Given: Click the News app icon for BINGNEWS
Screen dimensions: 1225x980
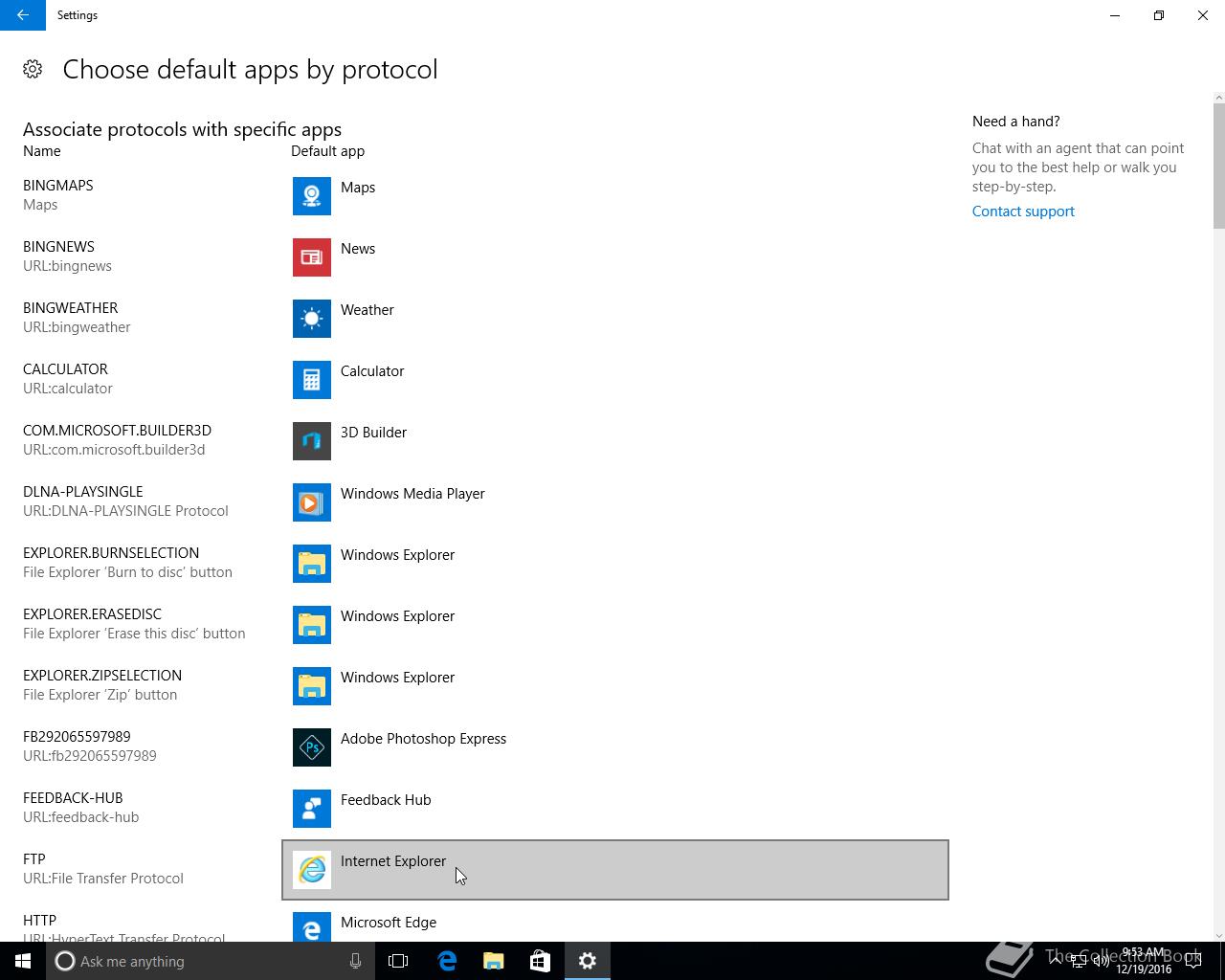Looking at the screenshot, I should (312, 257).
